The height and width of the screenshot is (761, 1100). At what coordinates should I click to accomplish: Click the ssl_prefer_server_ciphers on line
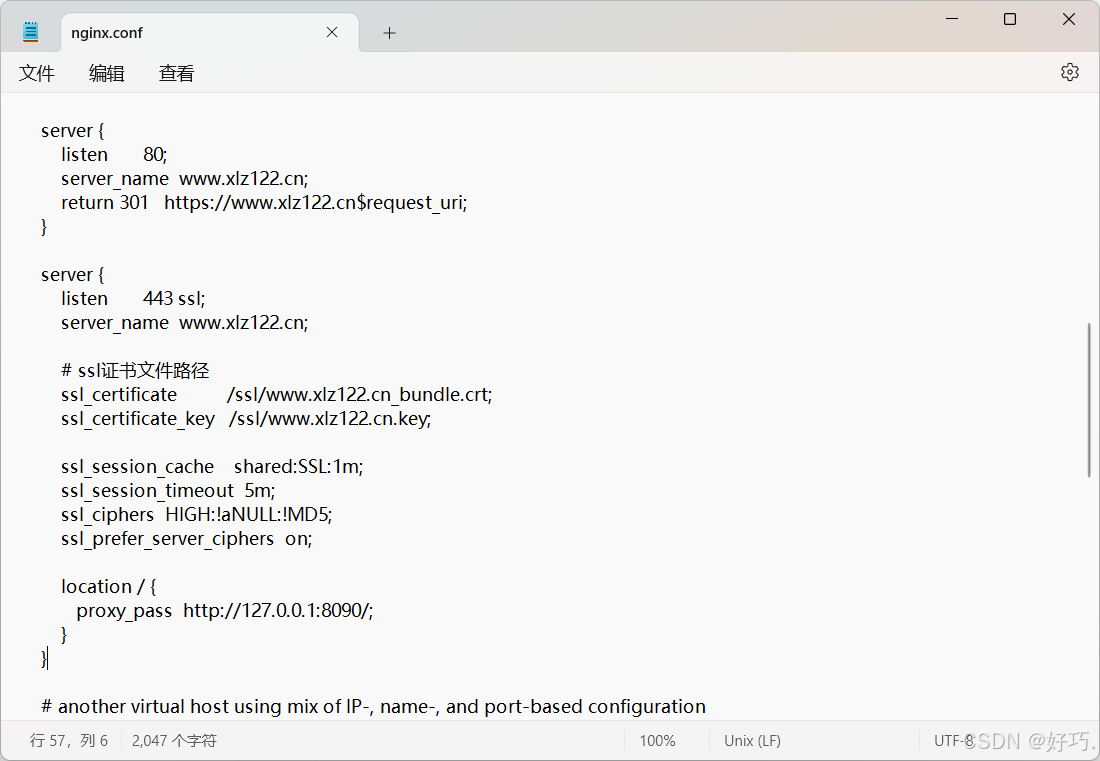pos(187,539)
